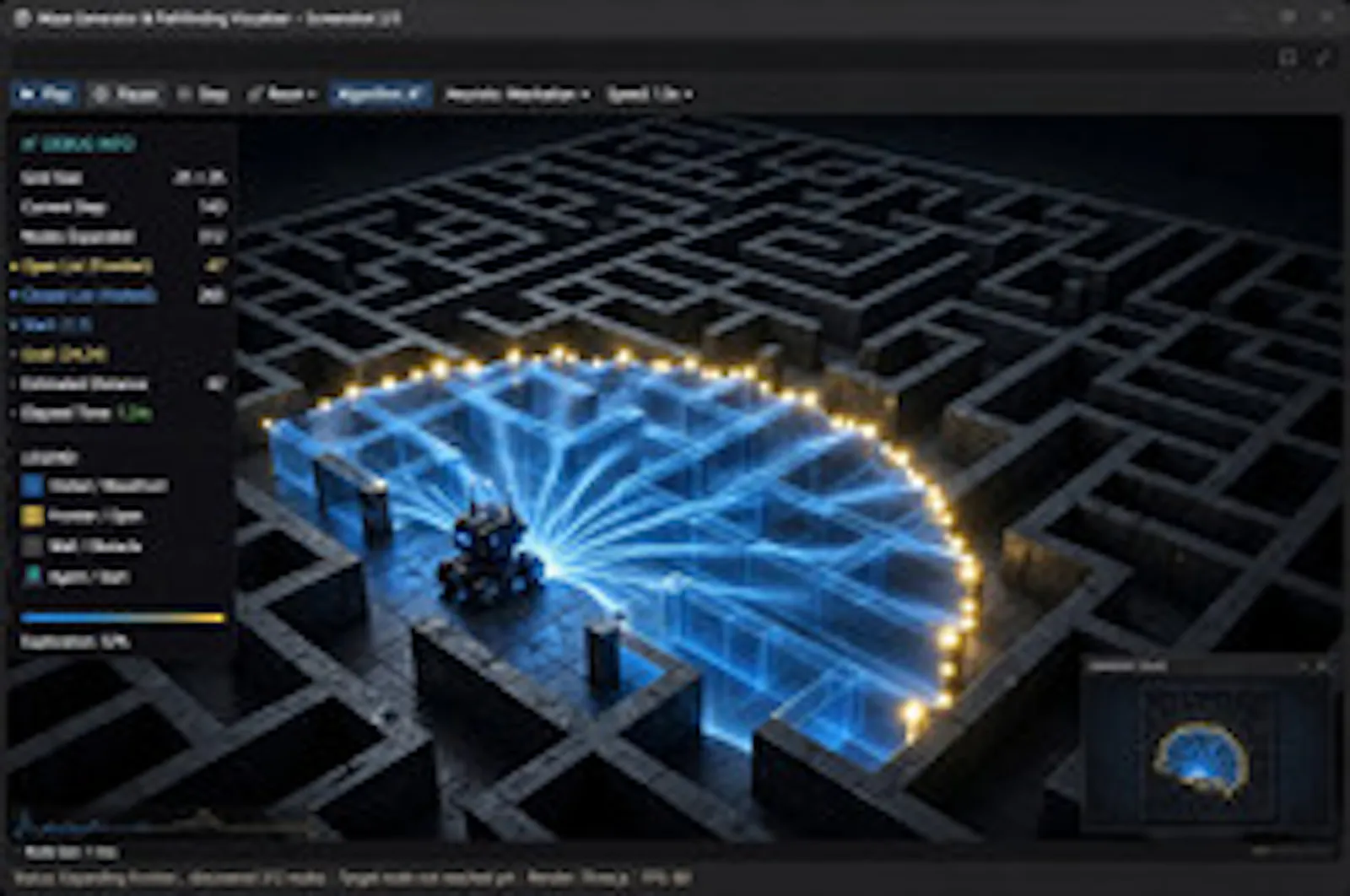Click the blue Visited legend swatch
This screenshot has height=896, width=1350.
pyautogui.click(x=32, y=485)
